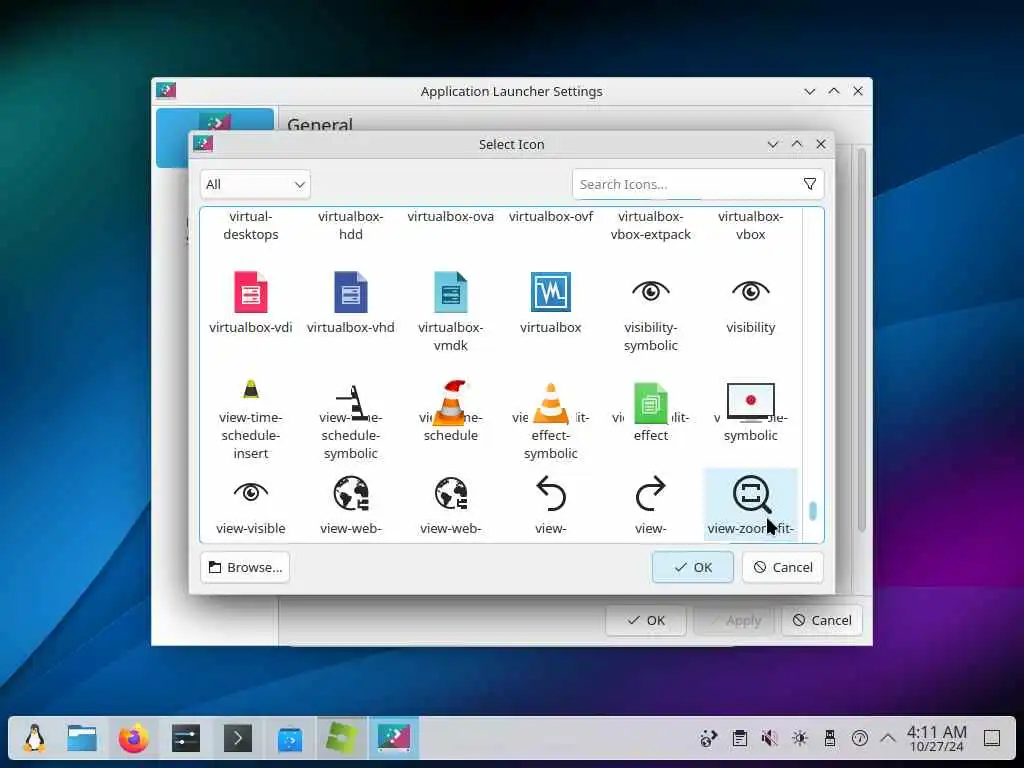This screenshot has width=1024, height=768.
Task: Click the removable devices tray icon
Action: [x=830, y=739]
